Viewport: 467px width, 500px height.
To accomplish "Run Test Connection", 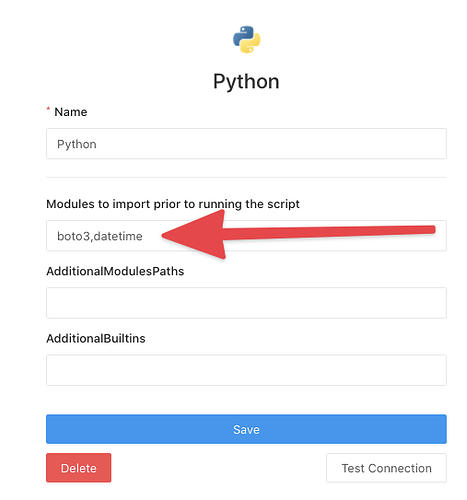I will 386,468.
